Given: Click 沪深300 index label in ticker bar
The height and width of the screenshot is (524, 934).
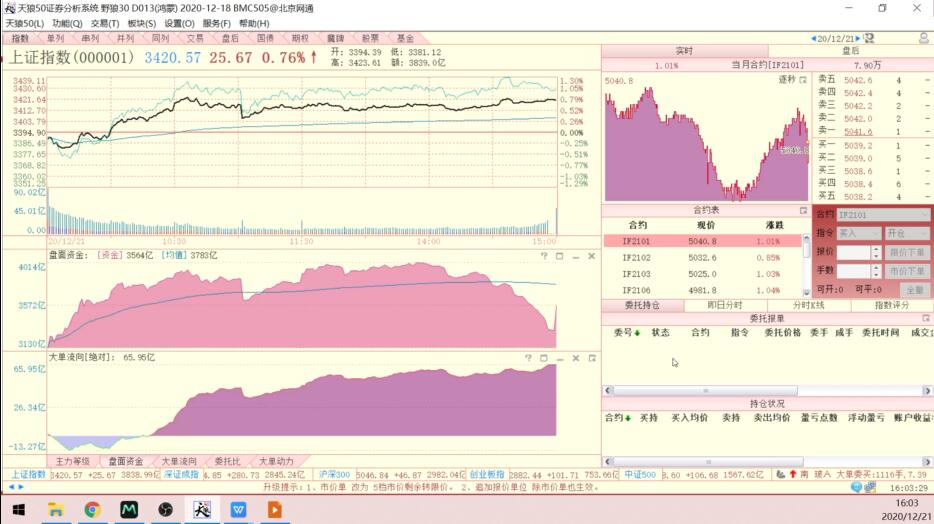Looking at the screenshot, I should [334, 475].
